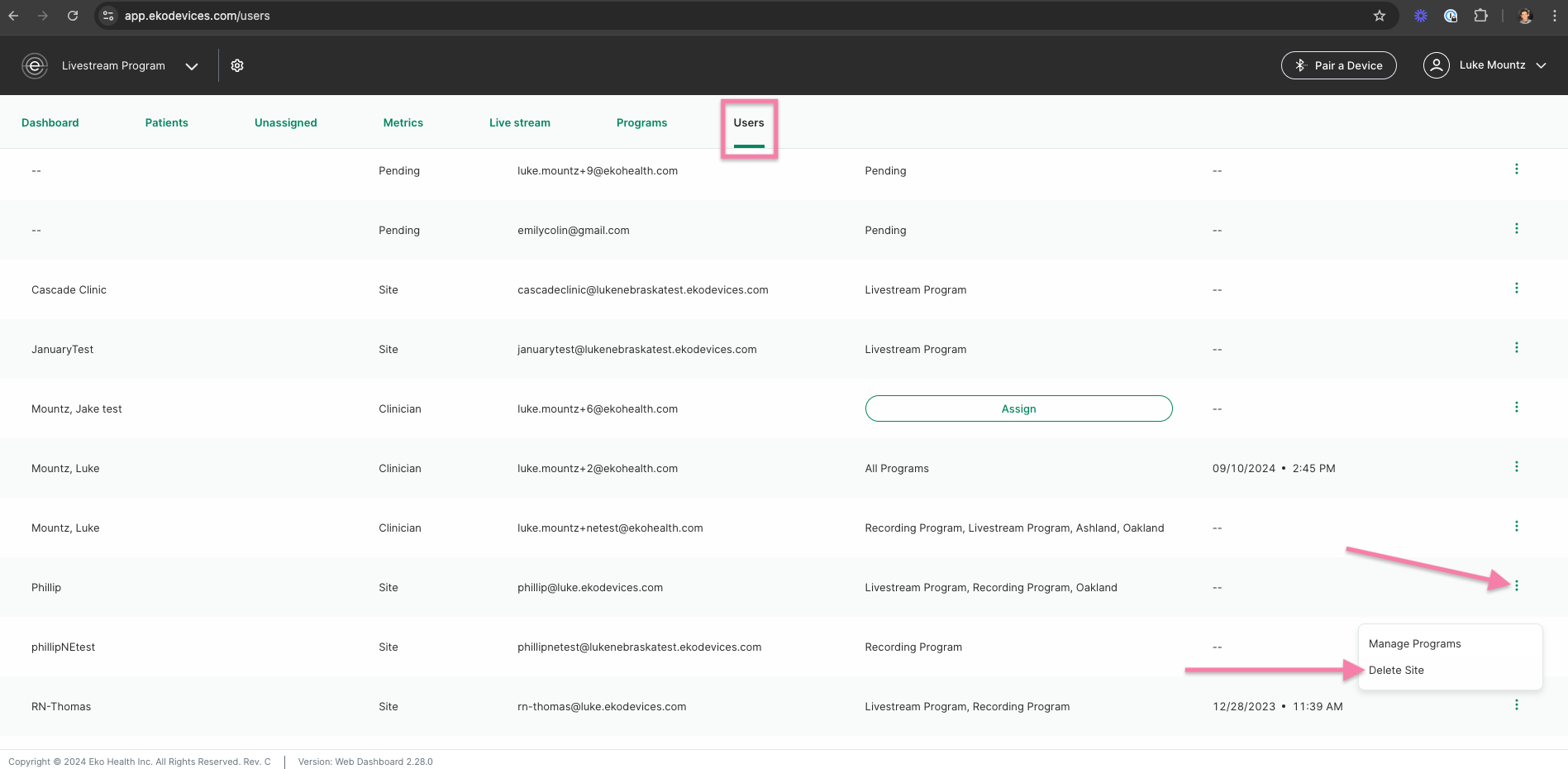The height and width of the screenshot is (769, 1568).
Task: Open options menu for JanuaryTest row
Action: pyautogui.click(x=1516, y=347)
